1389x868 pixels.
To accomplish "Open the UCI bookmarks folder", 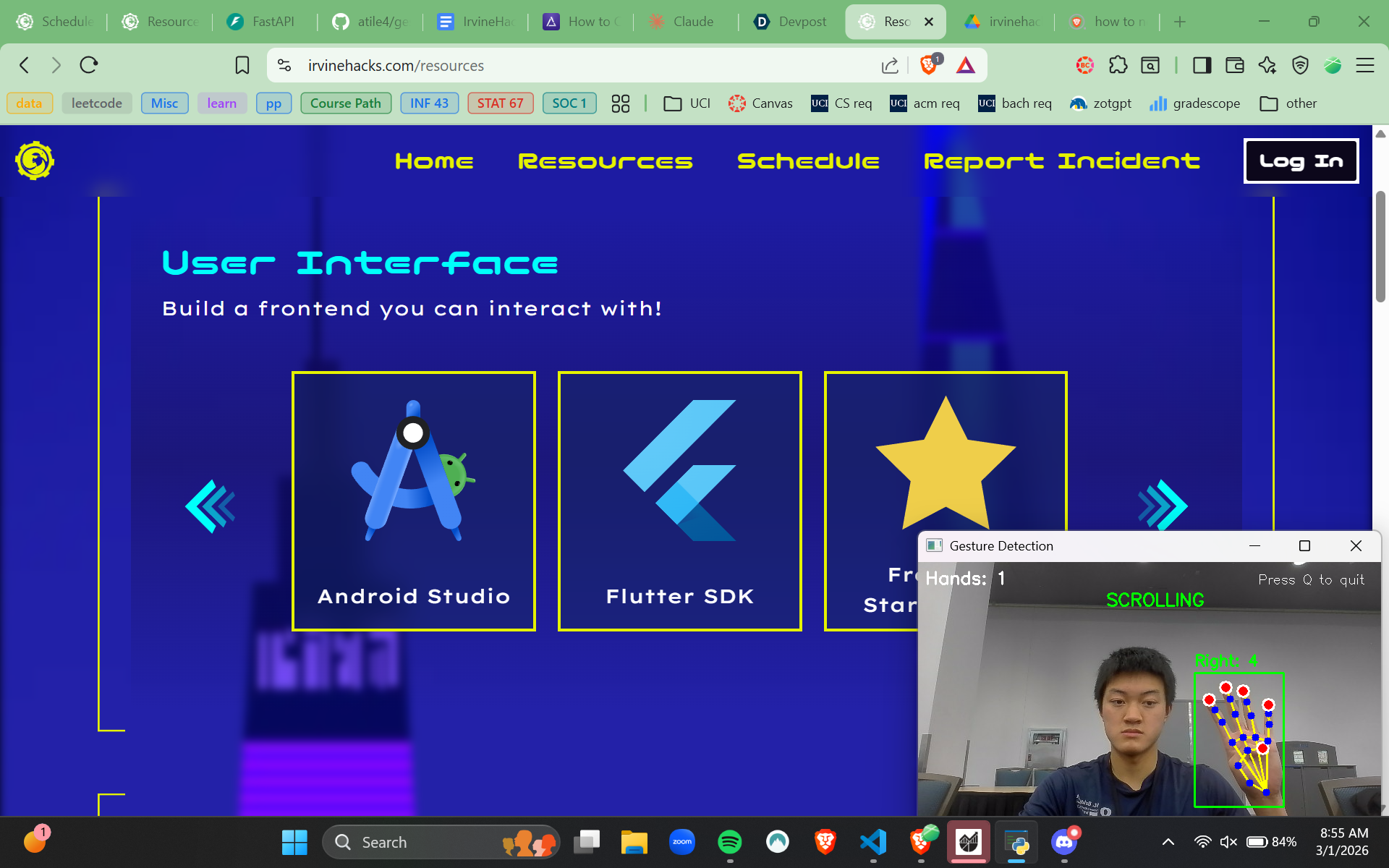I will pyautogui.click(x=687, y=103).
